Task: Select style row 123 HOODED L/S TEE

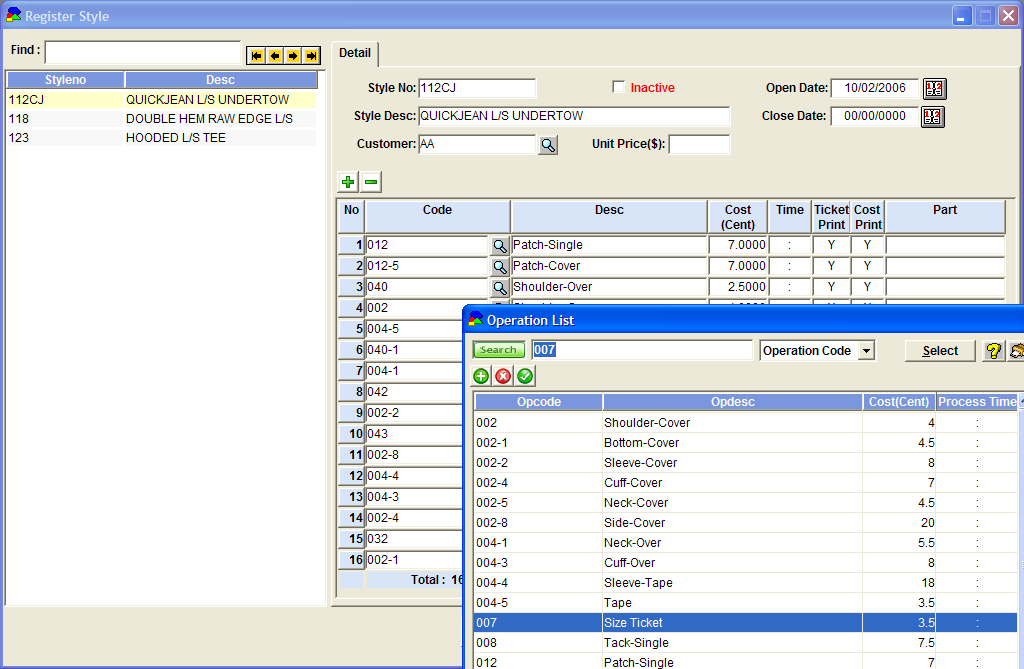Action: click(161, 138)
